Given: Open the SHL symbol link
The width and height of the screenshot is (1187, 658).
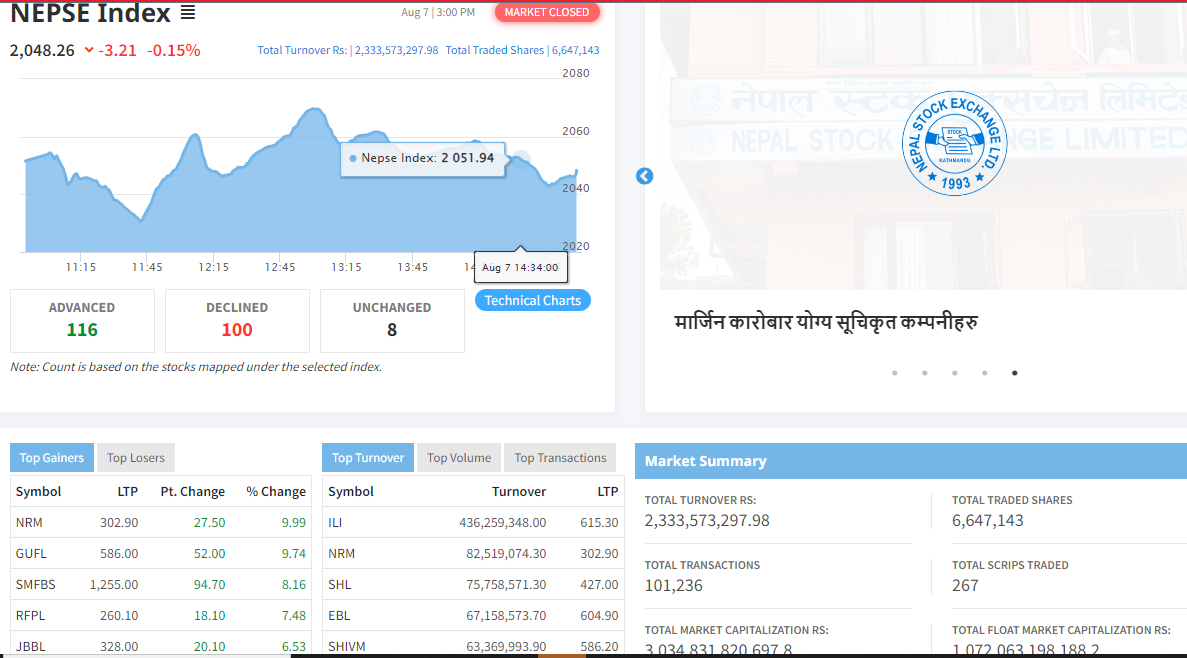Looking at the screenshot, I should click(x=339, y=585).
